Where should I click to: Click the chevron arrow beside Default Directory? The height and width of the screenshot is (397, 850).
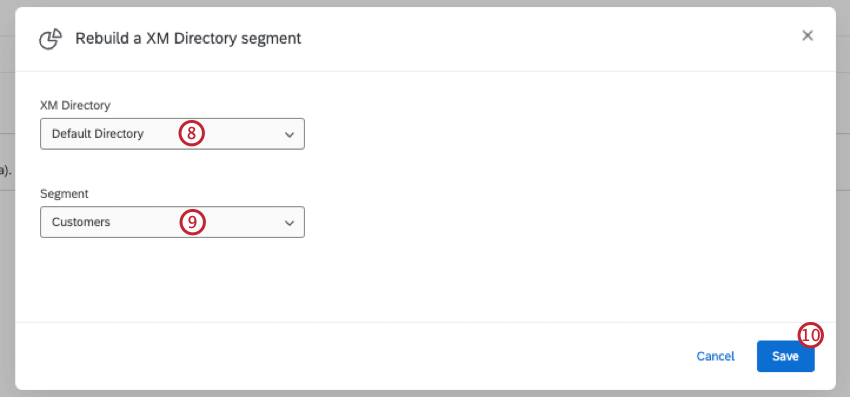tap(289, 135)
